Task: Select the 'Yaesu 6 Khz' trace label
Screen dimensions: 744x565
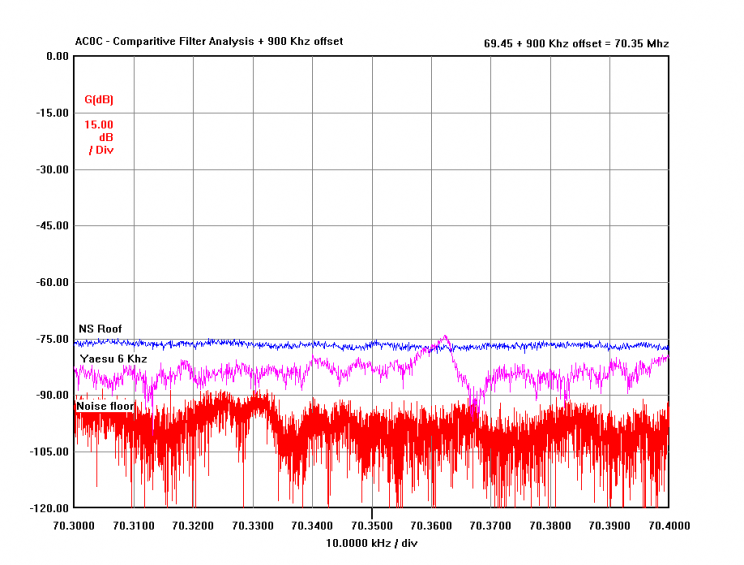Action: 113,358
